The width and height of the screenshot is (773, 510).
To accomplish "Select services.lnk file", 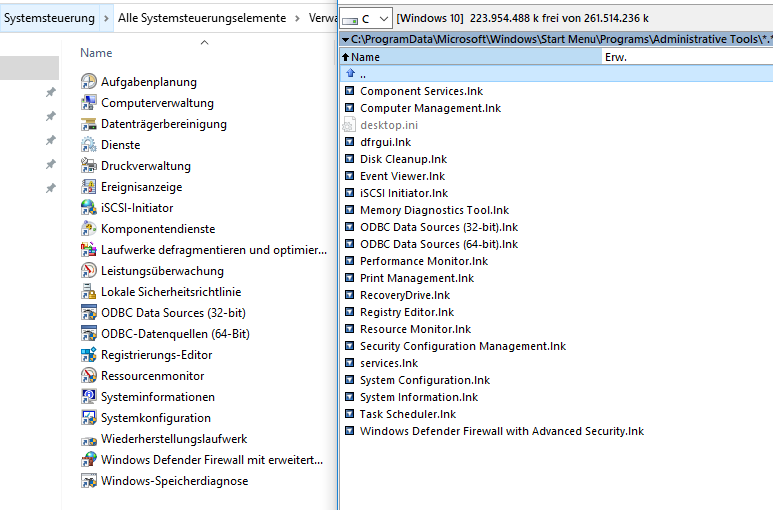I will click(x=389, y=363).
